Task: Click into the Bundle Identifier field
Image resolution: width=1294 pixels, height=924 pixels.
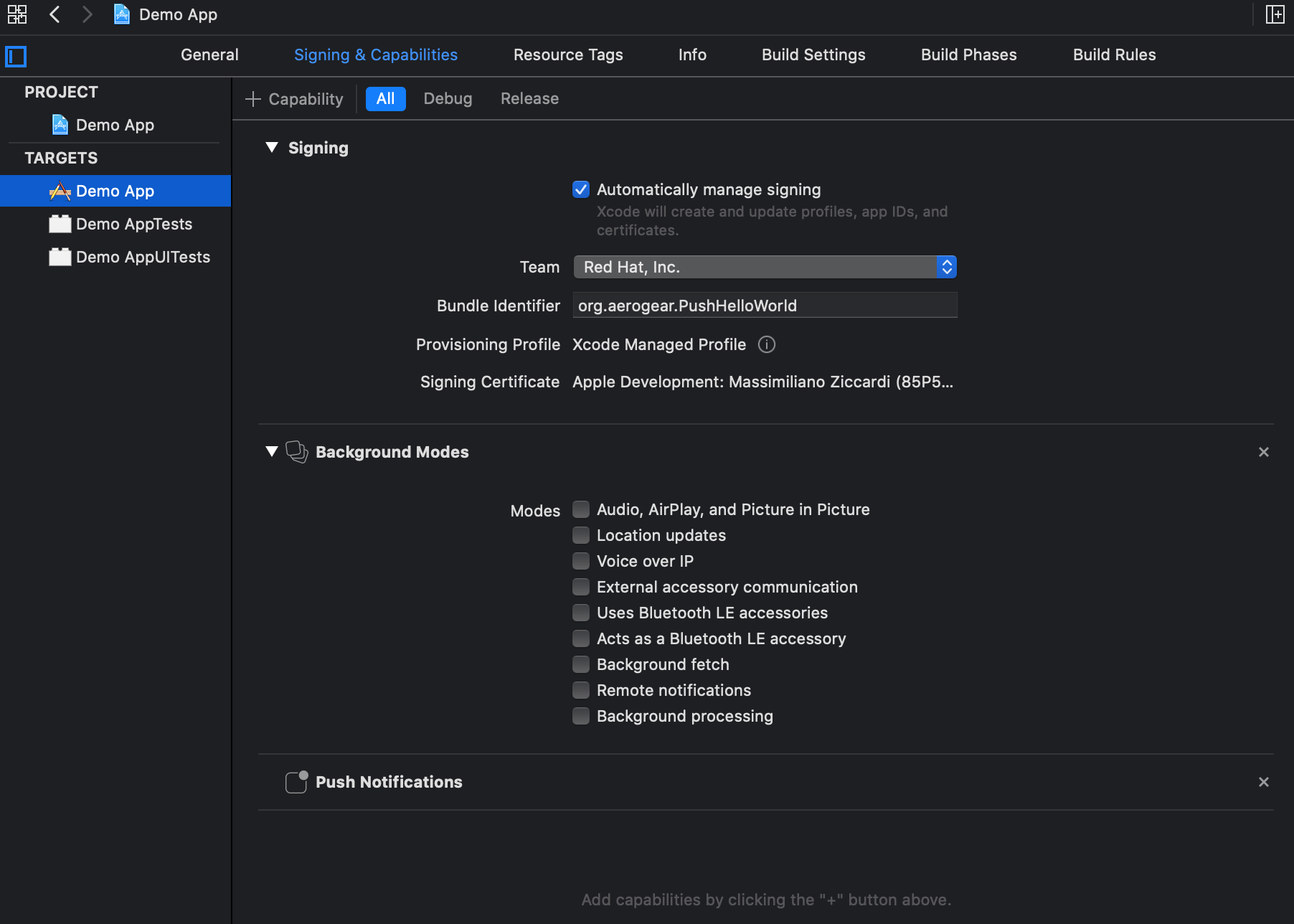Action: point(765,306)
